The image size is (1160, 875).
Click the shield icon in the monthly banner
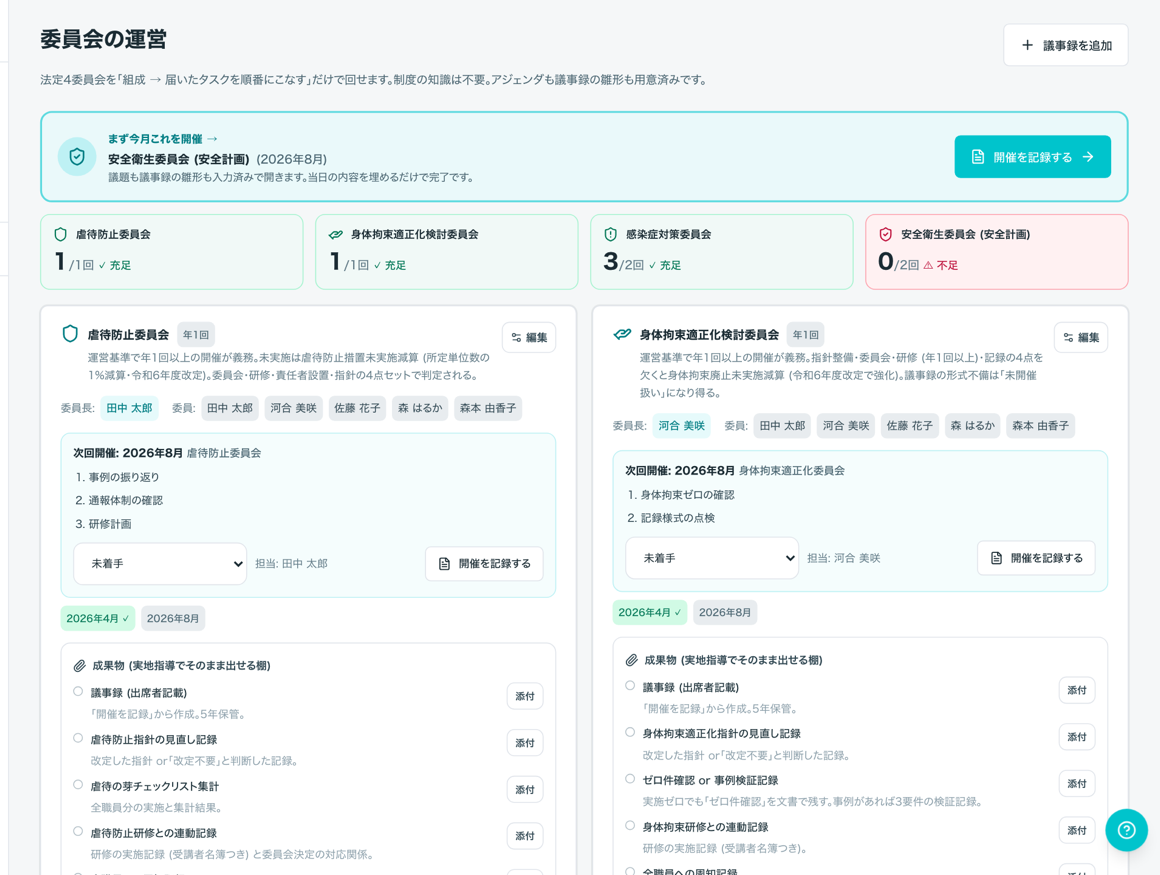(77, 156)
